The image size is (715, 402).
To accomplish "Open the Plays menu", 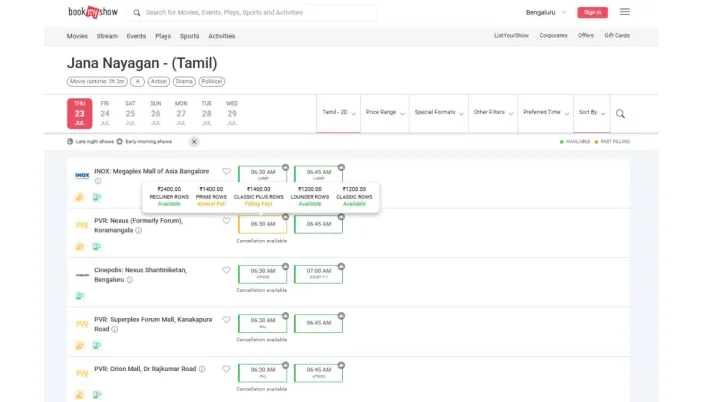I will click(x=163, y=36).
